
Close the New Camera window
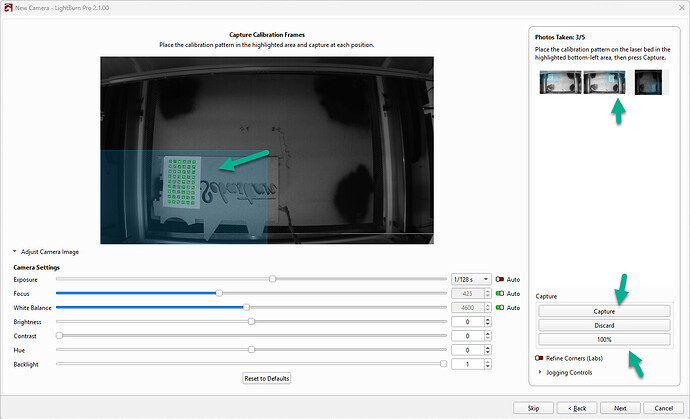coord(681,7)
